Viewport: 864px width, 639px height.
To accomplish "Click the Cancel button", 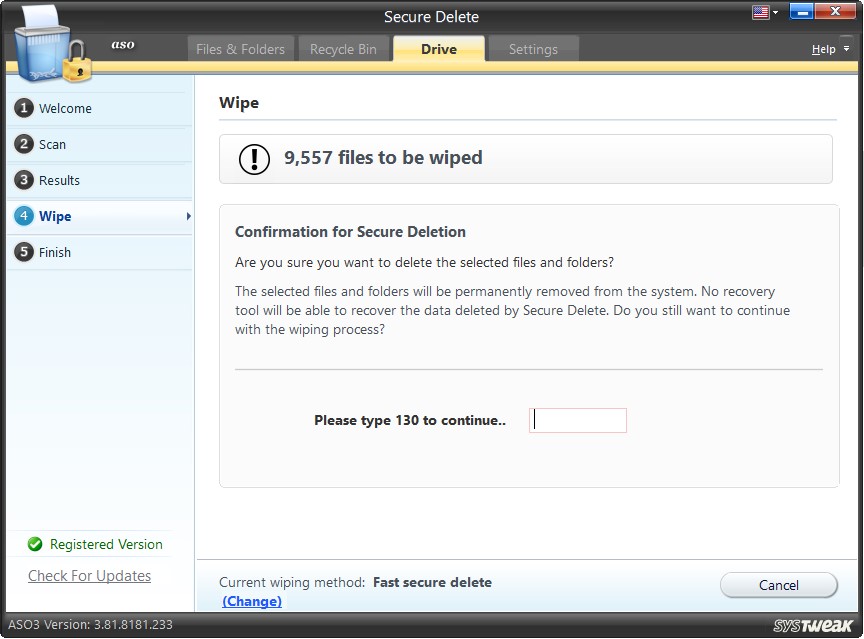I will (778, 585).
